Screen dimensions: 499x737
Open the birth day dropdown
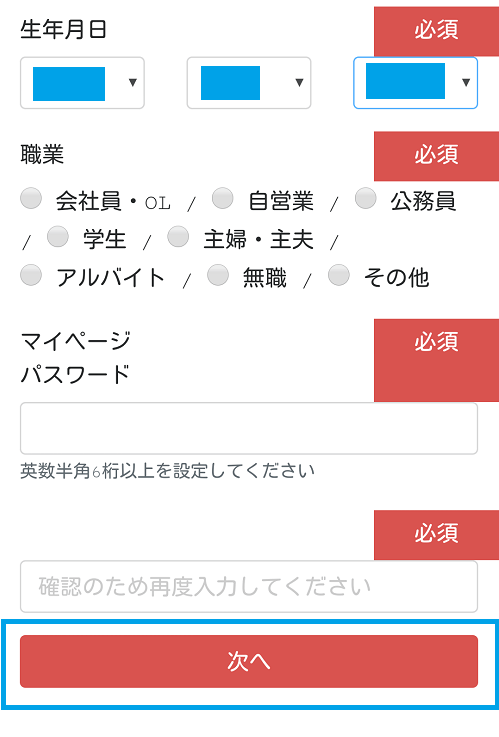click(x=415, y=83)
